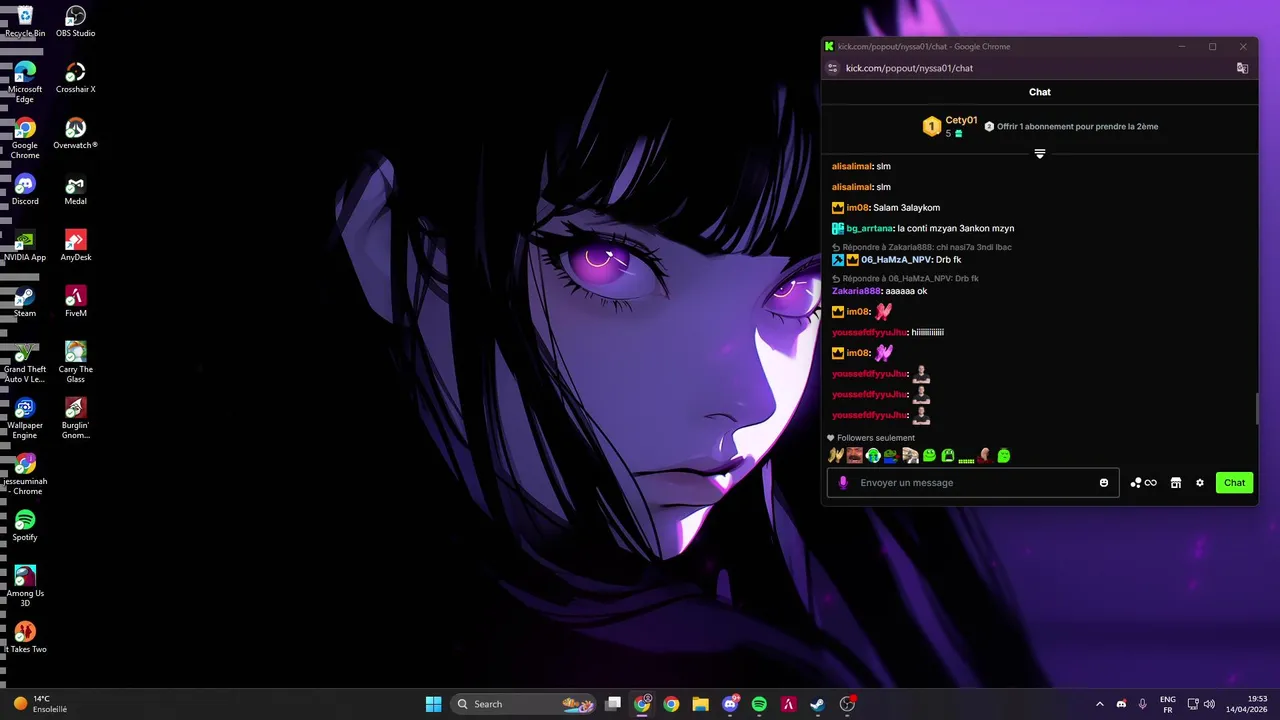Viewport: 1280px width, 720px height.
Task: Click the 'Followers seulement' chat mode label
Action: point(875,438)
